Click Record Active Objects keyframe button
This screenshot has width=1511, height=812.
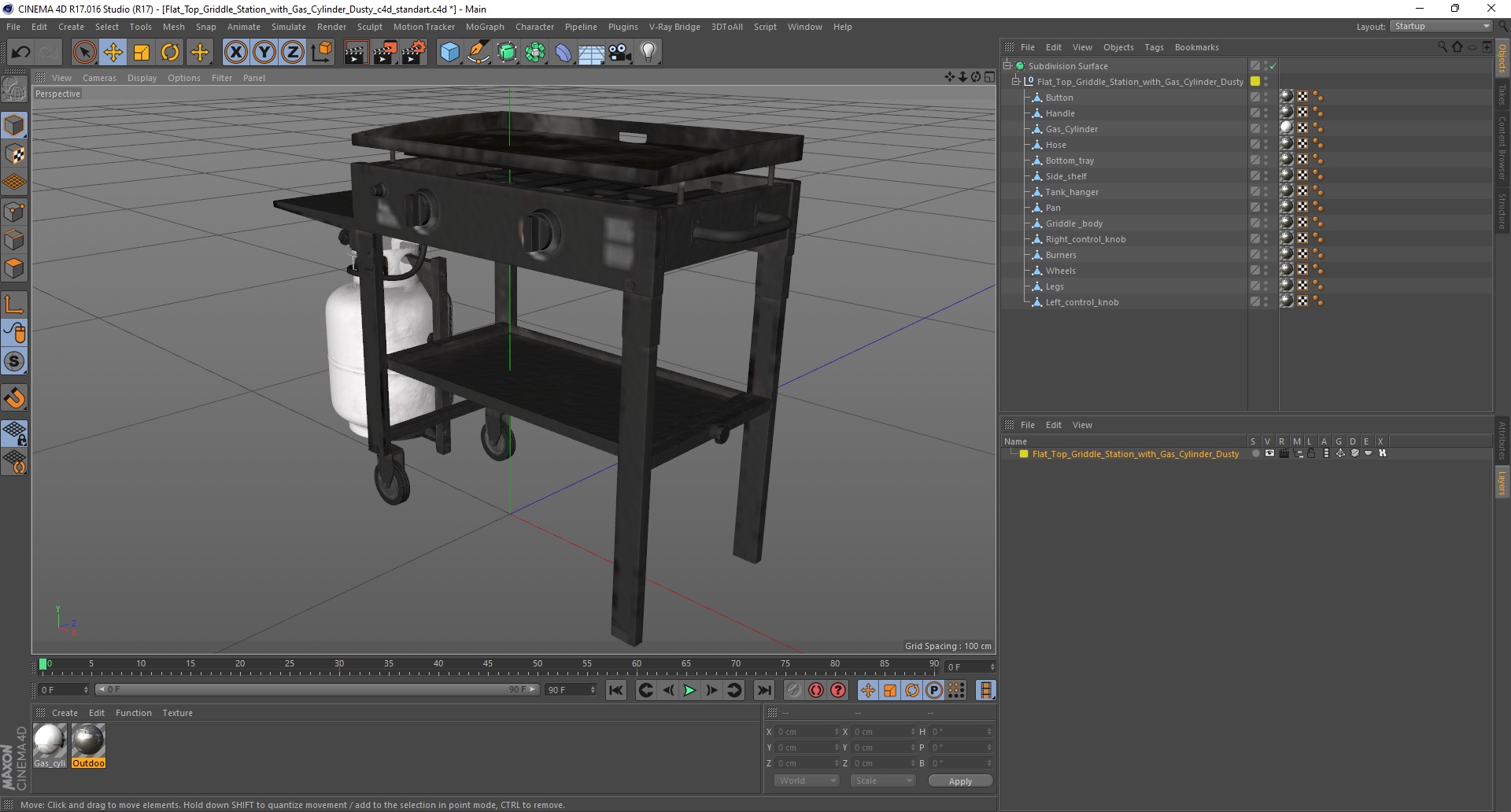pyautogui.click(x=793, y=690)
